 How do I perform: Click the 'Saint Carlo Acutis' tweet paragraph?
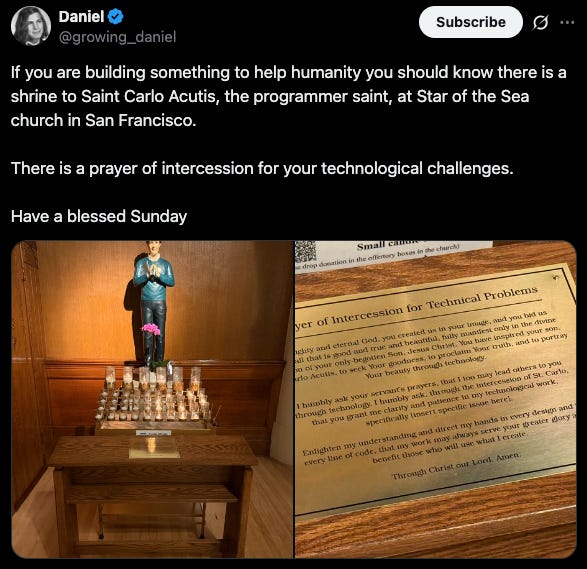(x=288, y=97)
